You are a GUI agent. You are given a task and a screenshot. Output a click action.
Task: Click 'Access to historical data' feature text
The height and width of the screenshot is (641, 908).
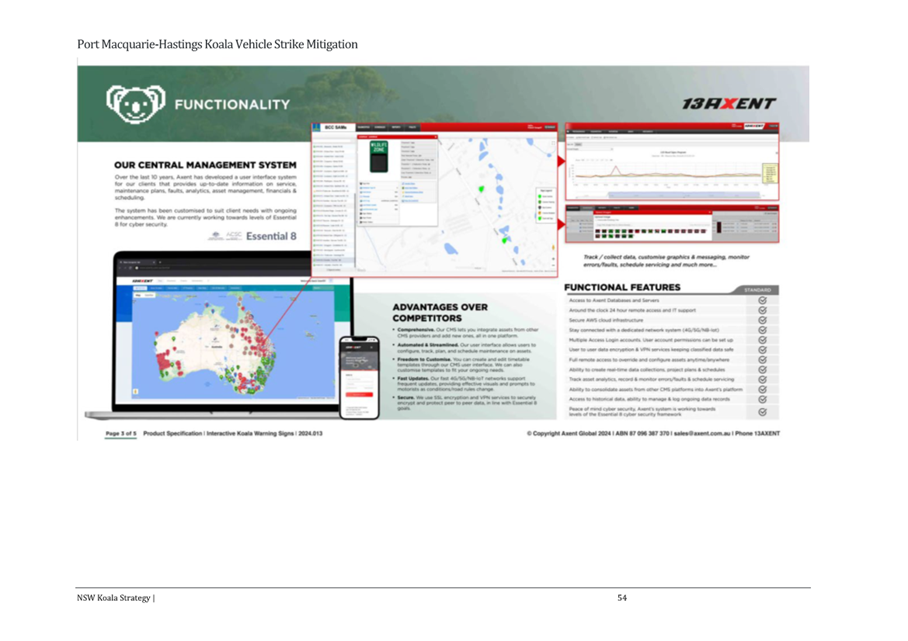[649, 399]
